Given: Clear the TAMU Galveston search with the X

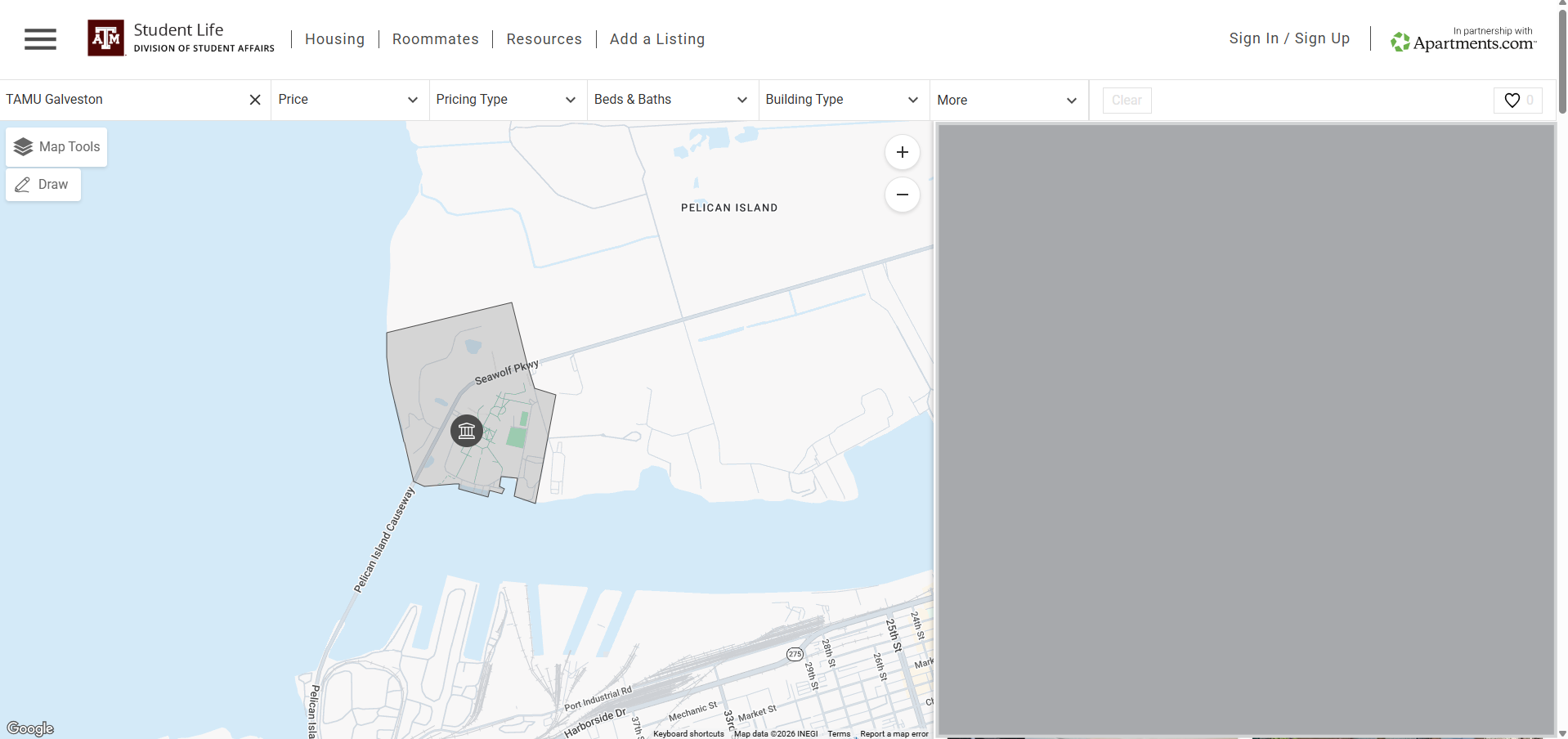Looking at the screenshot, I should (254, 99).
